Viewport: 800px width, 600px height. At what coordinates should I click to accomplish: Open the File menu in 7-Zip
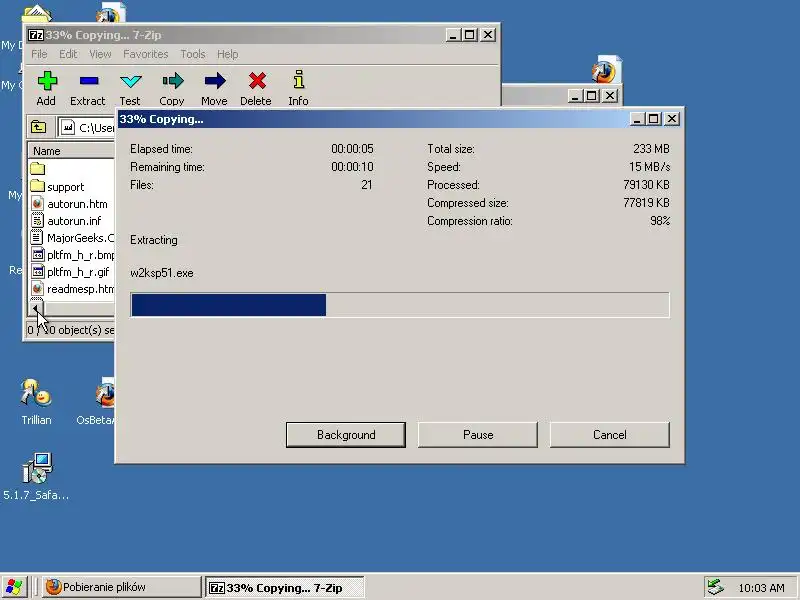pos(39,54)
